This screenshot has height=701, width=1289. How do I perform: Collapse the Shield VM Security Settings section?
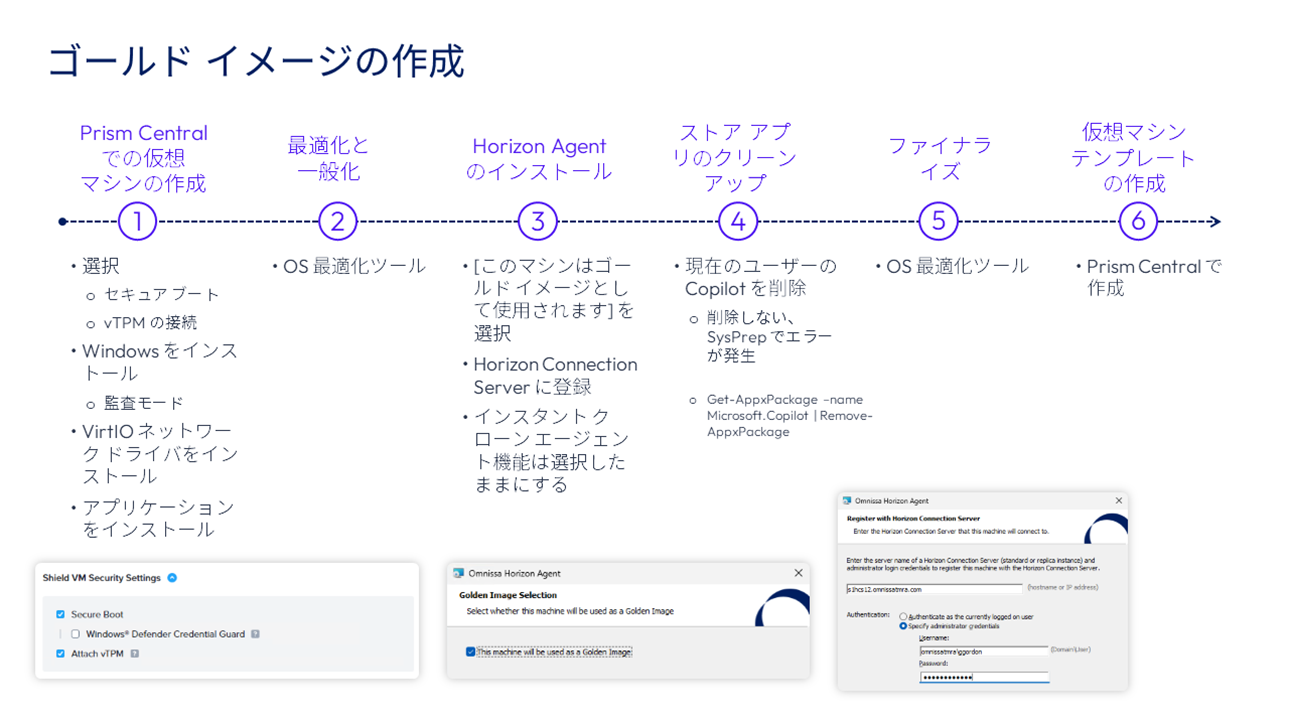(x=172, y=578)
